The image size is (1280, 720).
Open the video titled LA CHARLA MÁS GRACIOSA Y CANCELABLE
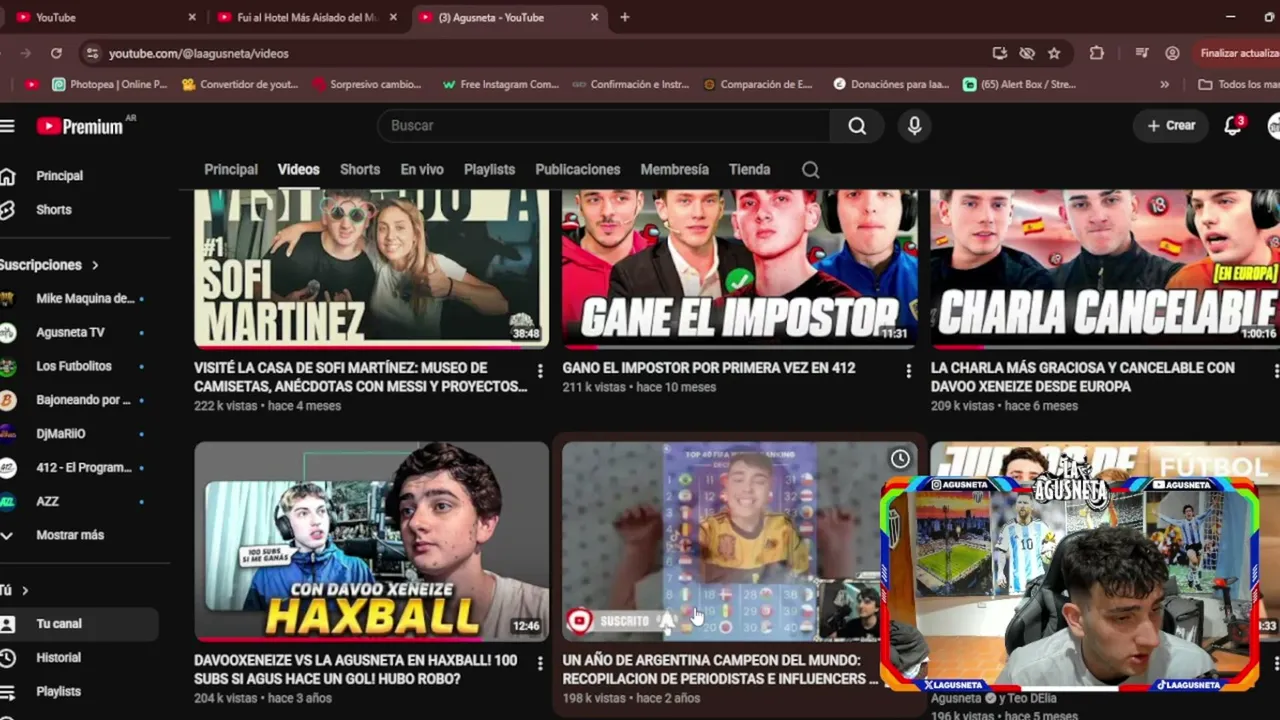point(1083,377)
